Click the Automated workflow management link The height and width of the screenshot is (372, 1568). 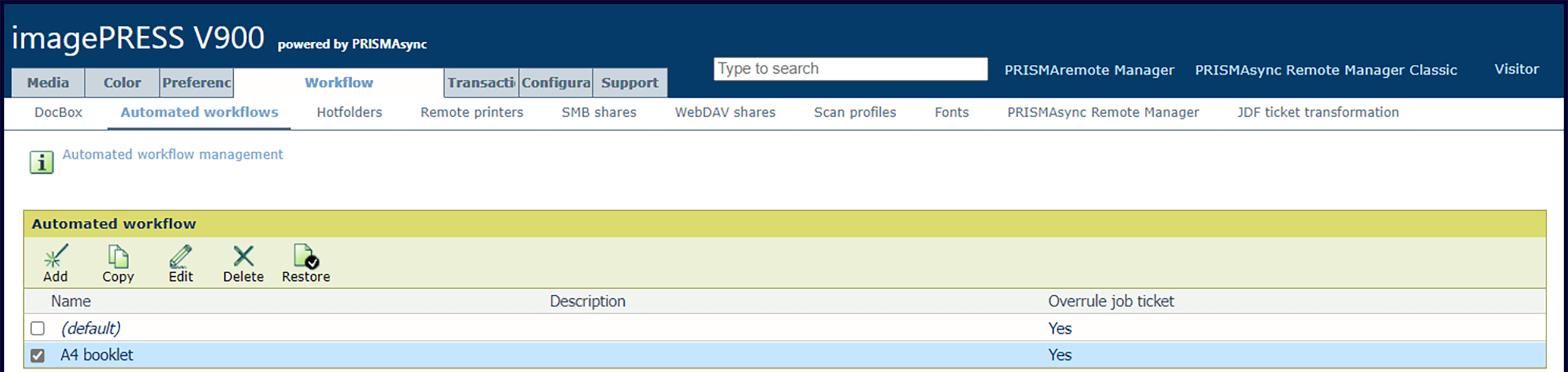[x=173, y=155]
